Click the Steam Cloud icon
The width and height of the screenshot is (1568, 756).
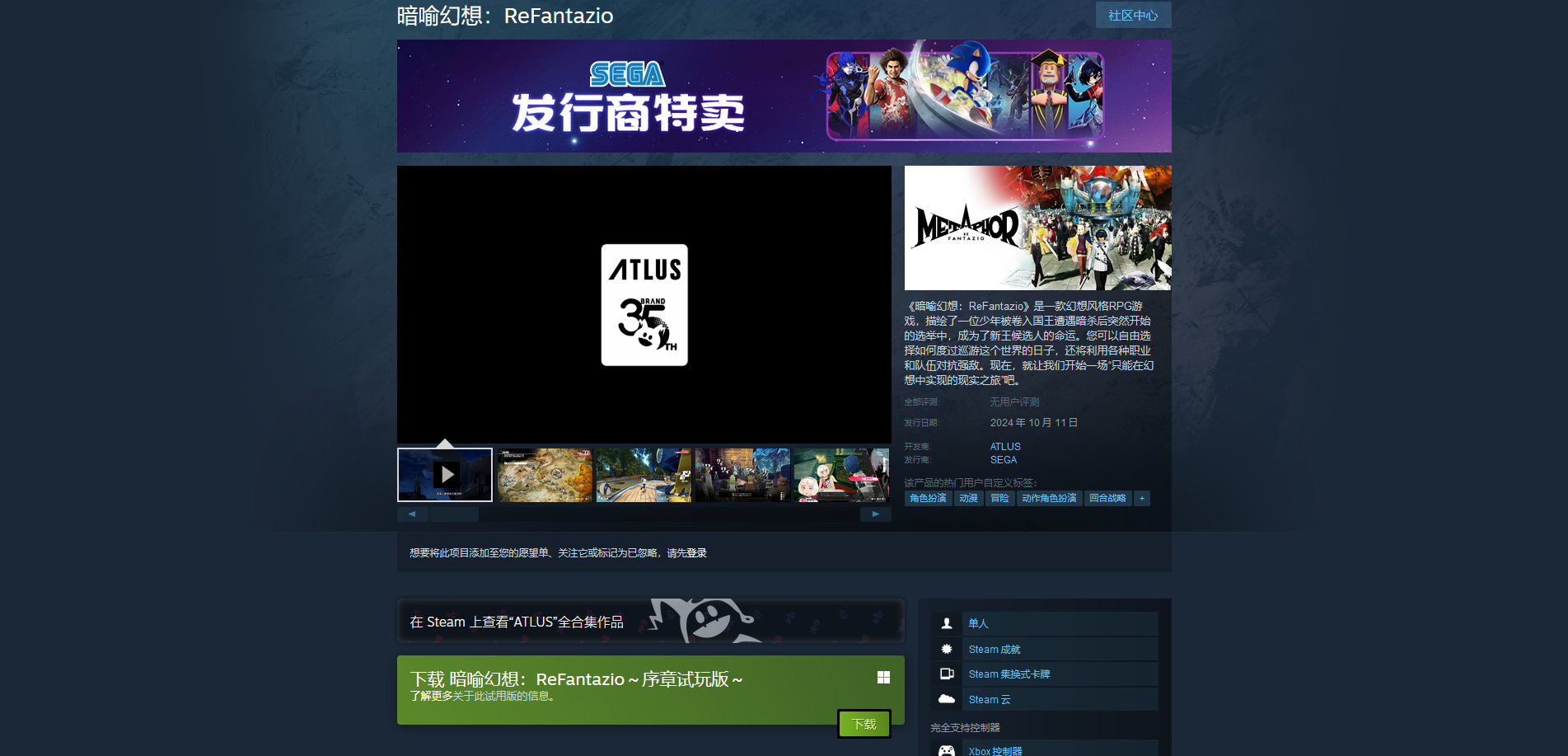(947, 699)
